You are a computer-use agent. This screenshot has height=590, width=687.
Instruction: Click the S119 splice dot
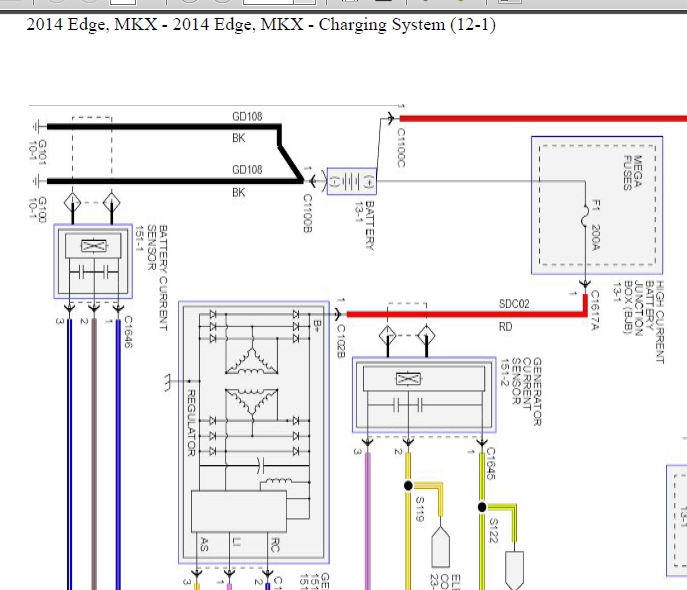click(408, 485)
